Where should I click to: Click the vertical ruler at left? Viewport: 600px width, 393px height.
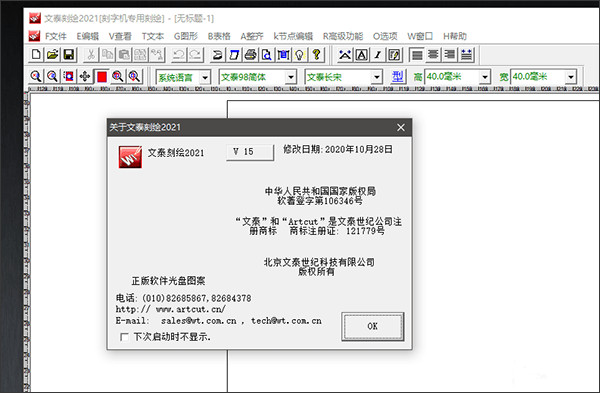click(x=26, y=241)
